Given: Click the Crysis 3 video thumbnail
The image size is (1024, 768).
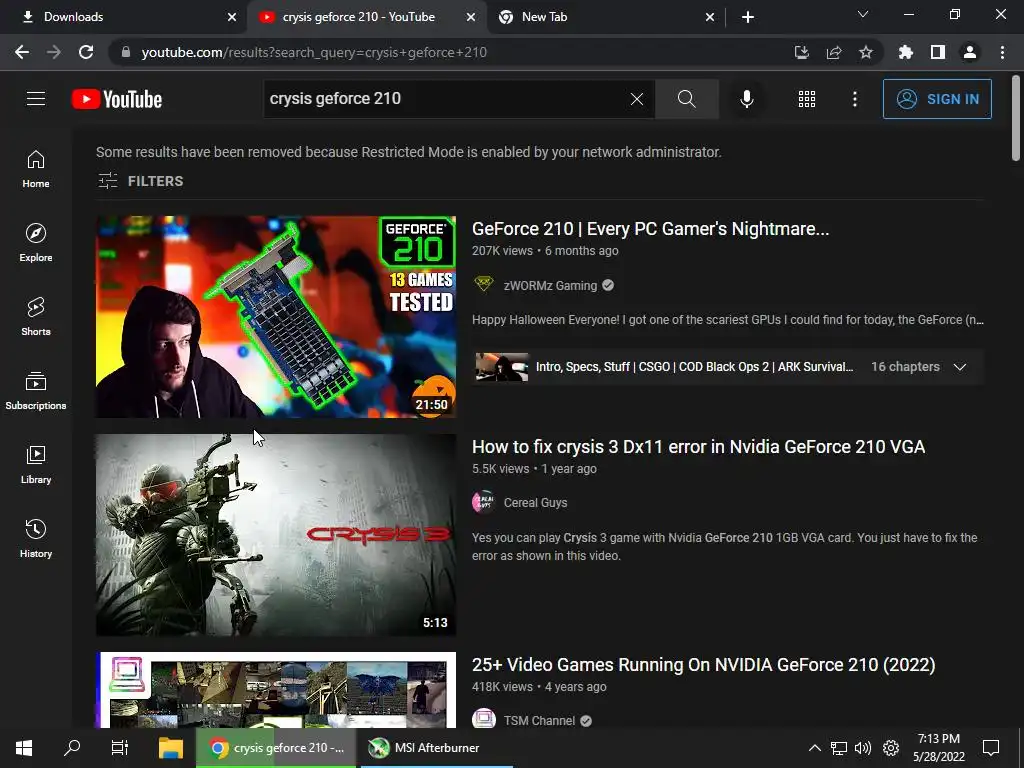Looking at the screenshot, I should click(276, 535).
